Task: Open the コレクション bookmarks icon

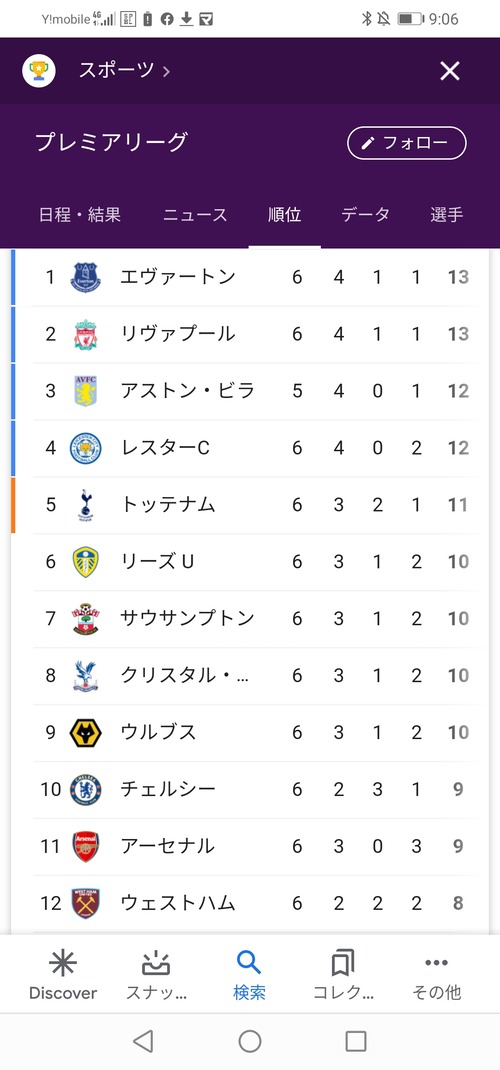Action: pos(343,964)
